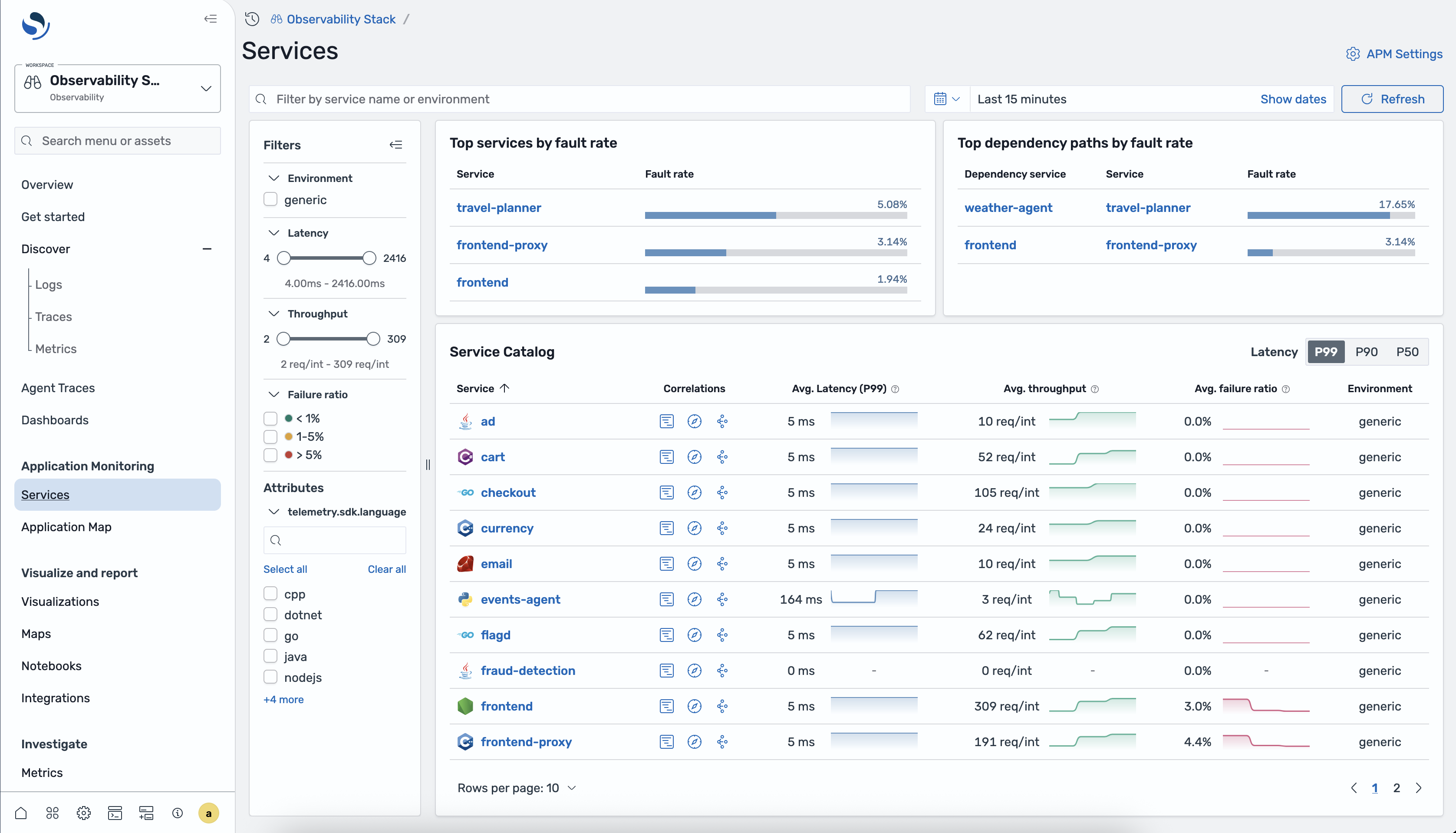Open logs correlation for the ad service
Viewport: 1456px width, 833px height.
(x=666, y=421)
